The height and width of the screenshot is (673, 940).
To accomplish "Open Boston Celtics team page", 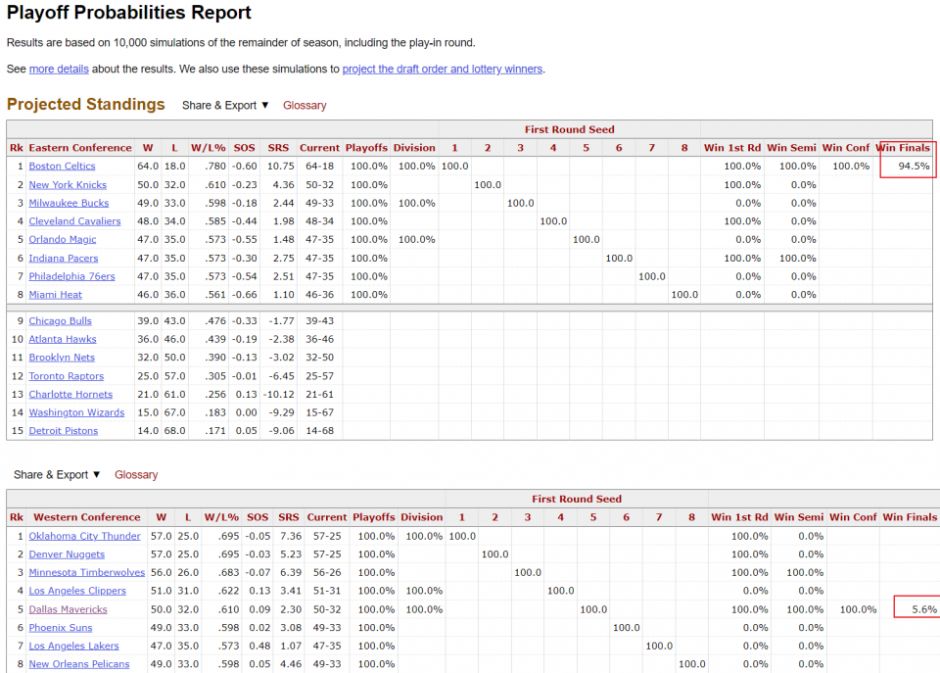I will (x=62, y=166).
